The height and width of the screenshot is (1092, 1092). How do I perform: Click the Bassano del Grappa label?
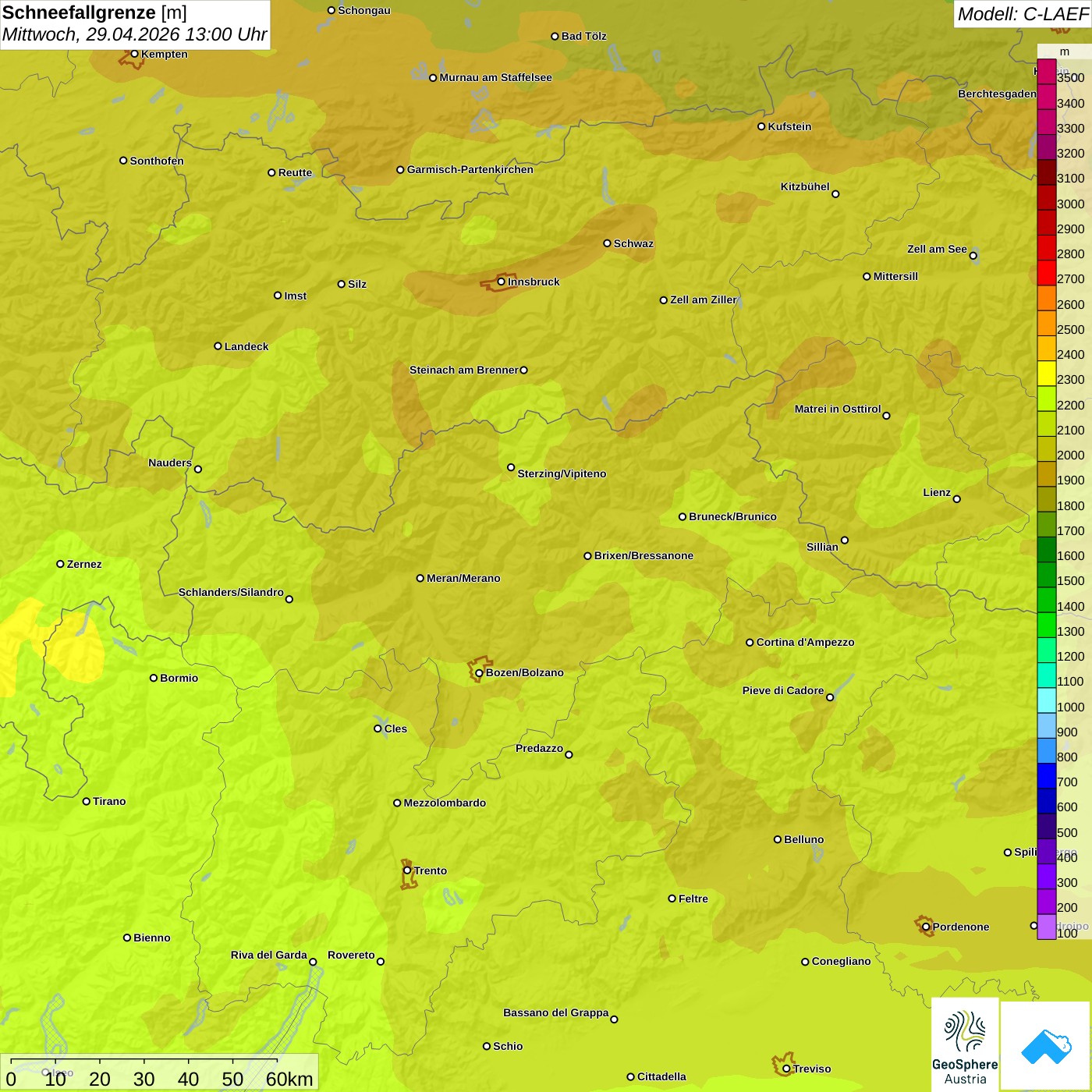[556, 1012]
